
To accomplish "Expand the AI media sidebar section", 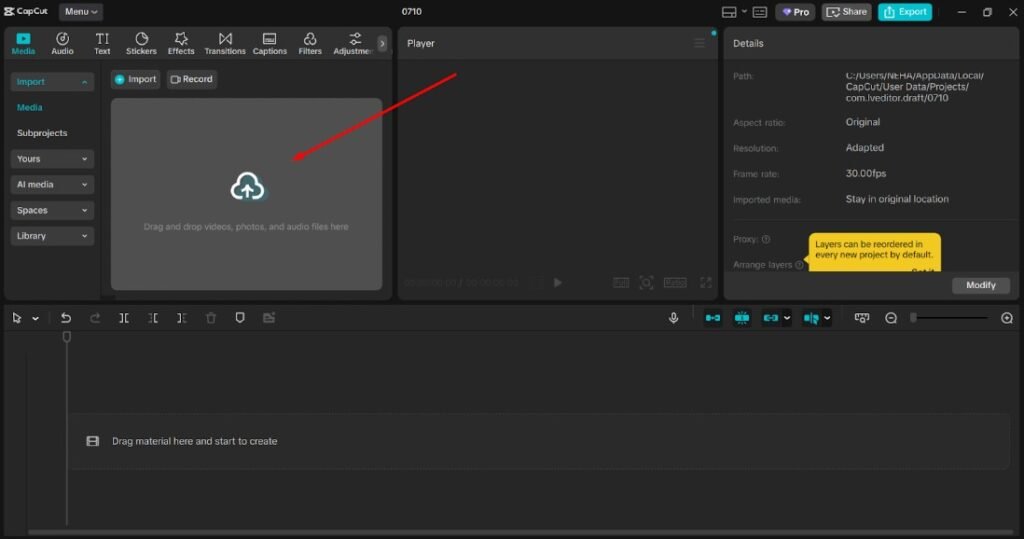I will pyautogui.click(x=53, y=185).
